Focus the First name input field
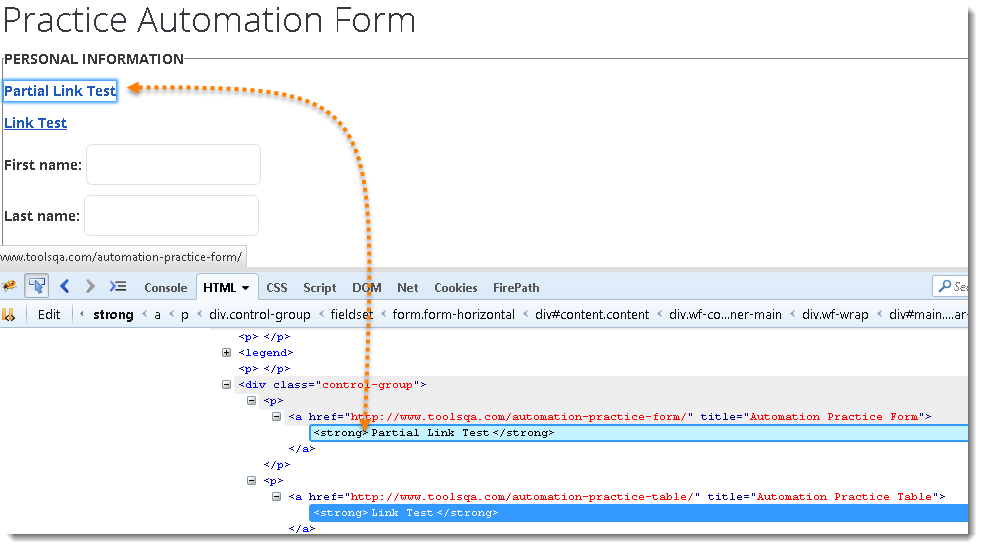The height and width of the screenshot is (549, 983). 174,164
